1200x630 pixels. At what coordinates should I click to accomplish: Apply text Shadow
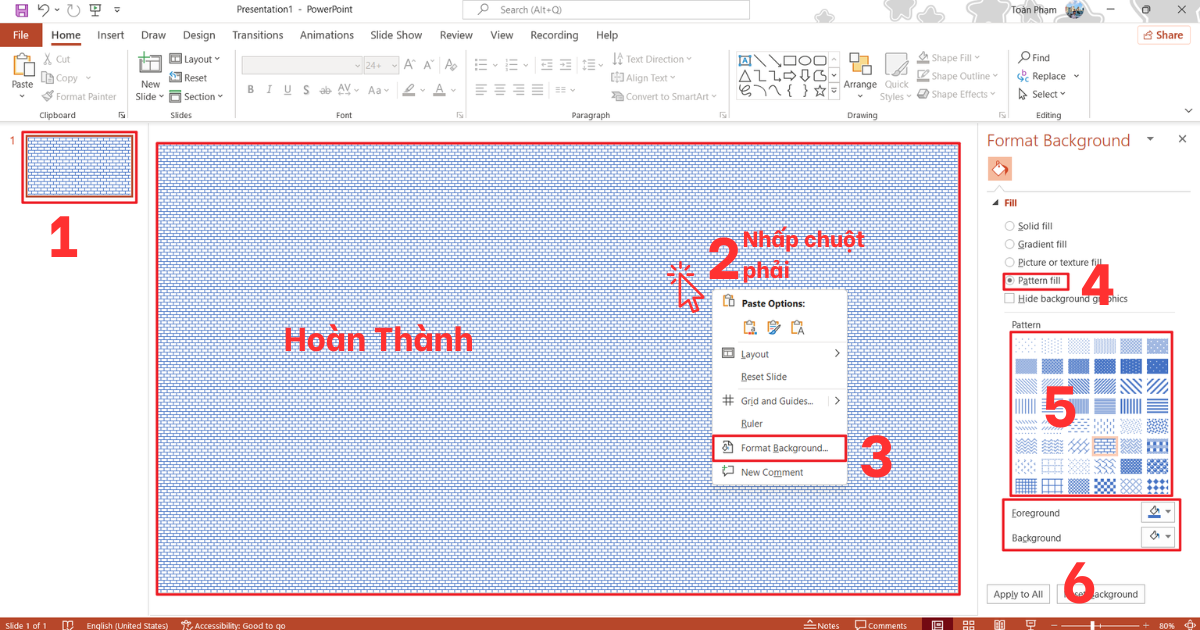pos(308,89)
